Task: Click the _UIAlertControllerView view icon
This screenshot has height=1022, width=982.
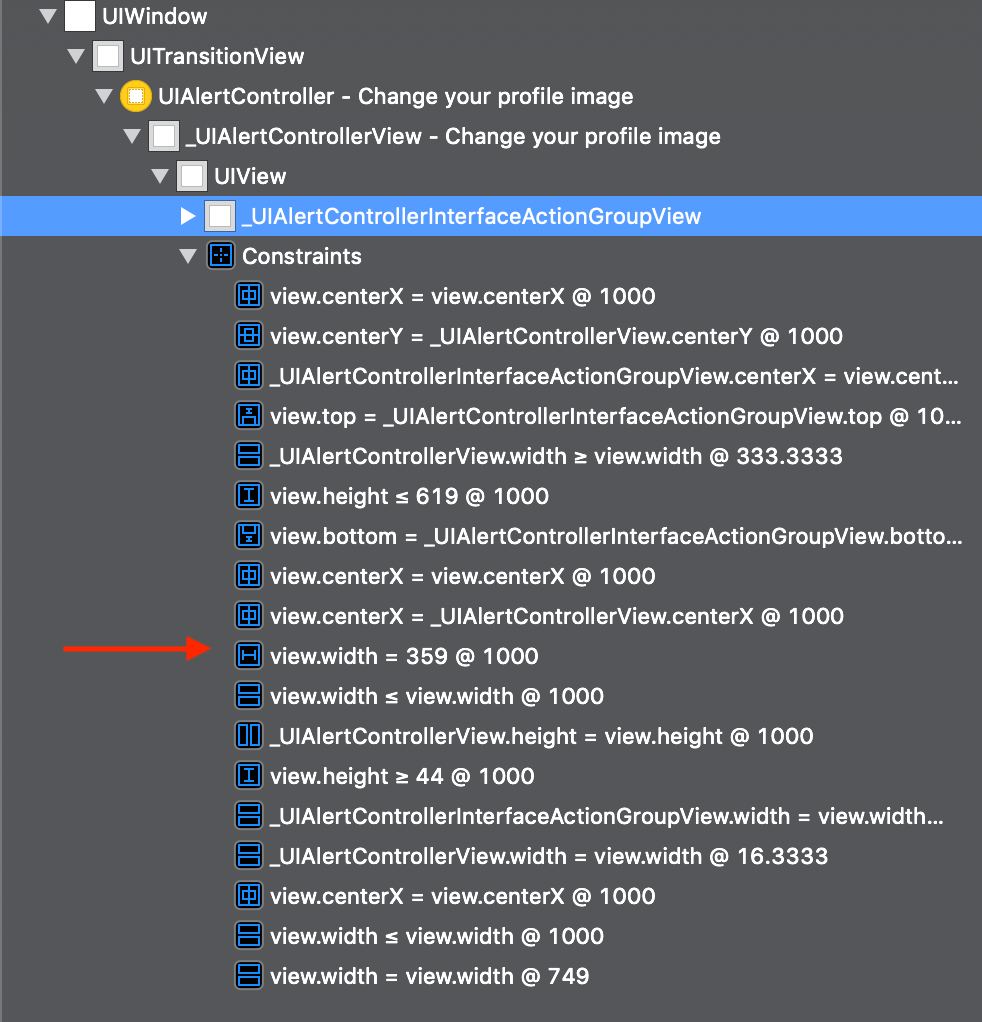Action: (x=164, y=136)
